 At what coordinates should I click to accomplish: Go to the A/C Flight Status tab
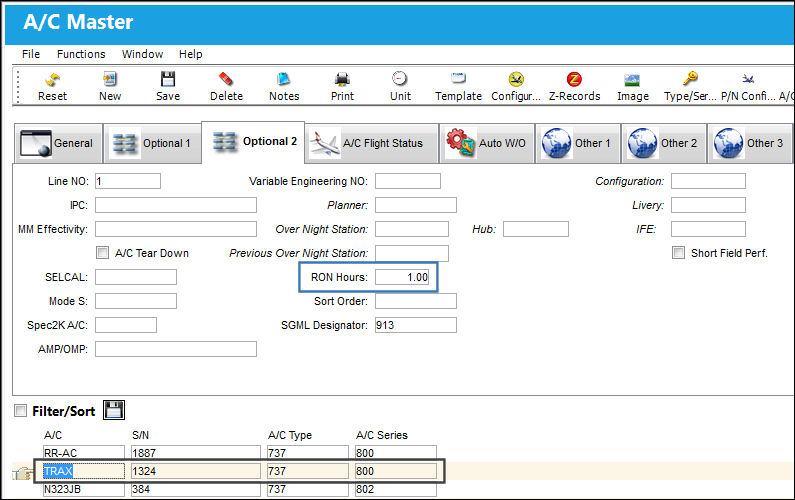tap(372, 144)
